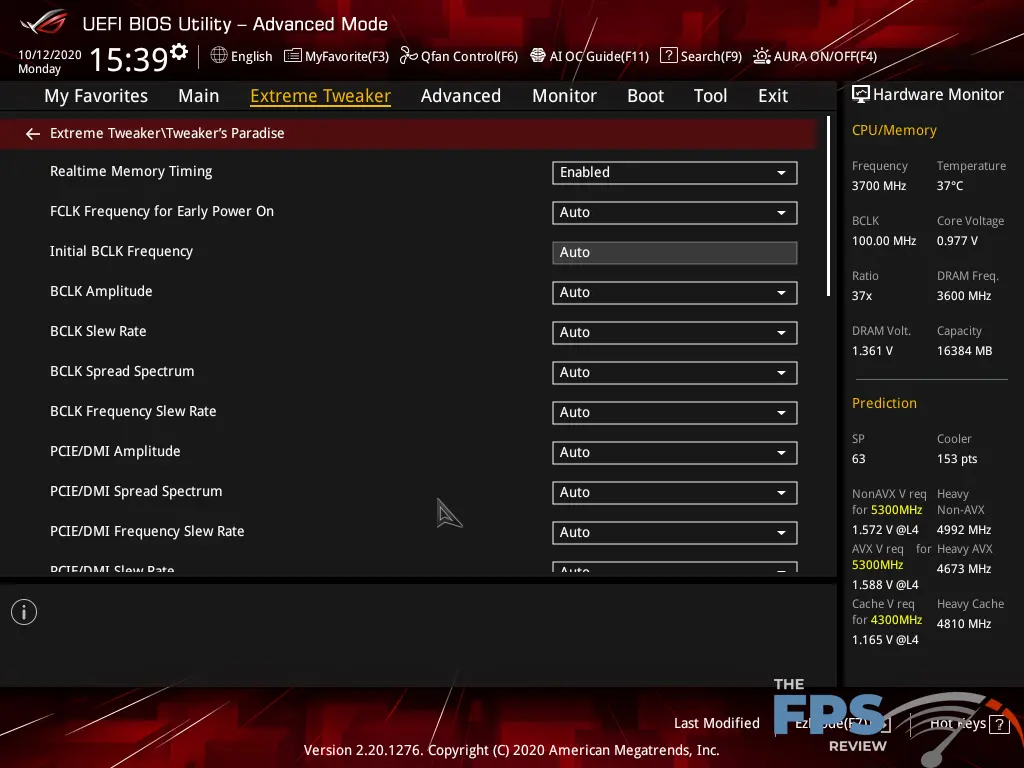This screenshot has width=1024, height=768.
Task: Open the Boot tab
Action: (645, 96)
